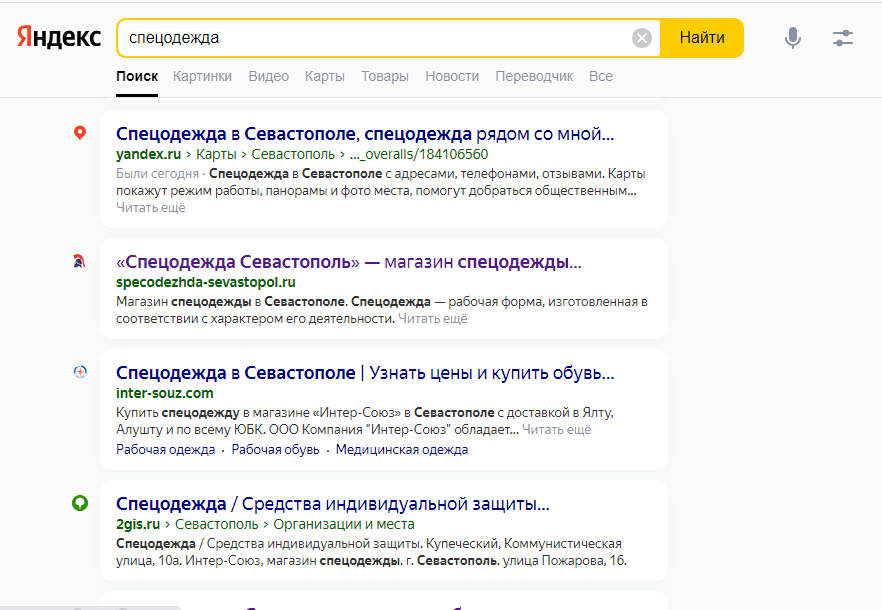Viewport: 882px width, 610px height.
Task: Expand Читать ещё in the inter-souz result
Action: point(556,430)
